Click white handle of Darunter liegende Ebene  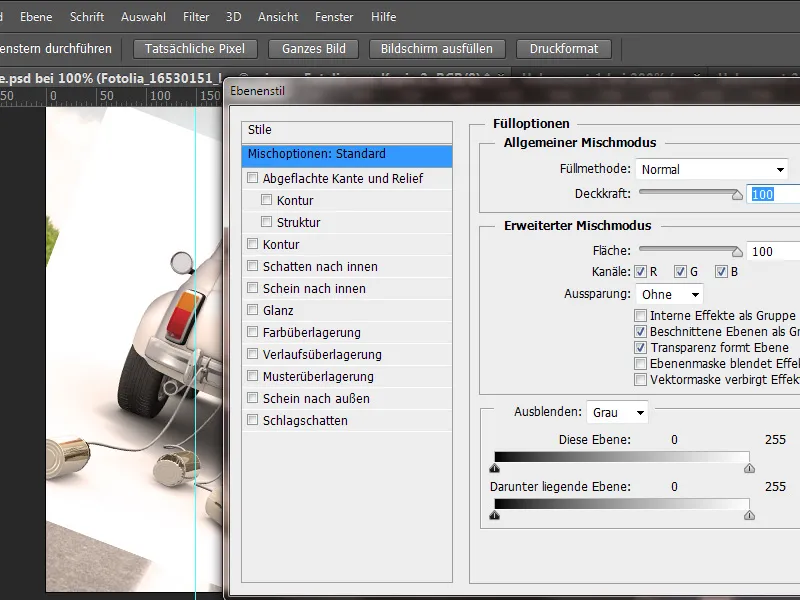[749, 515]
